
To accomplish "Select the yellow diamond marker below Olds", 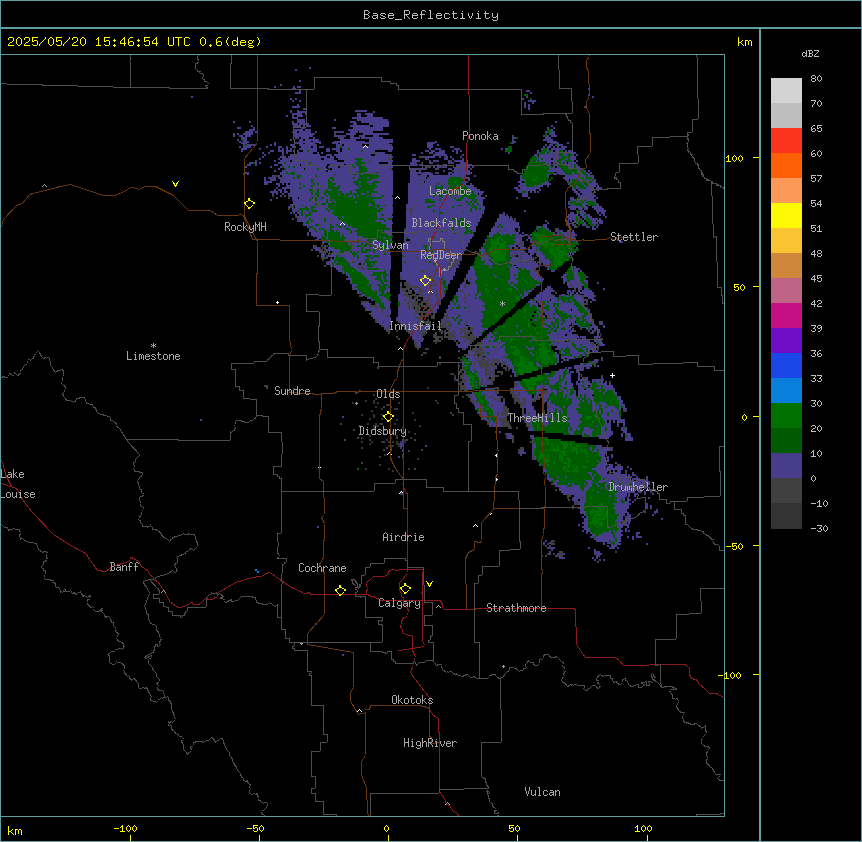I will coord(388,417).
